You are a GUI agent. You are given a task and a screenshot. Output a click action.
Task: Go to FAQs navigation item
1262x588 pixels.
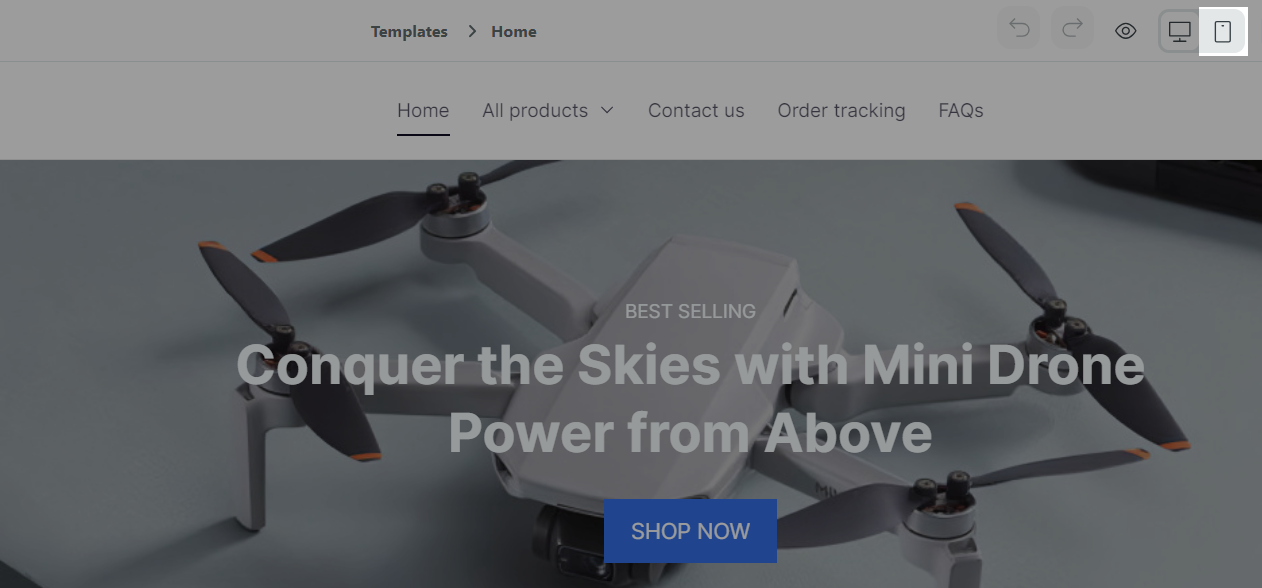click(961, 111)
